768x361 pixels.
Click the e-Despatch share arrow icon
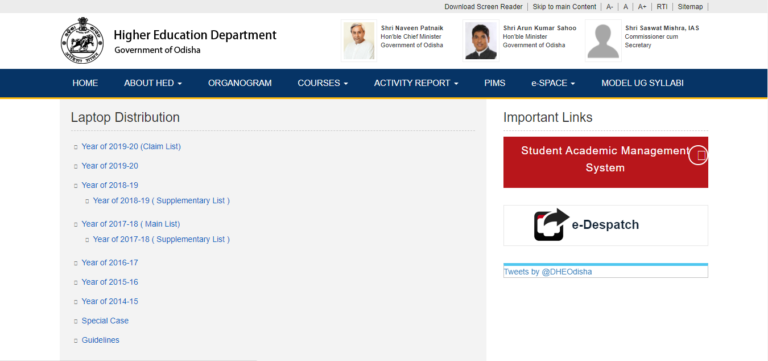click(x=552, y=224)
